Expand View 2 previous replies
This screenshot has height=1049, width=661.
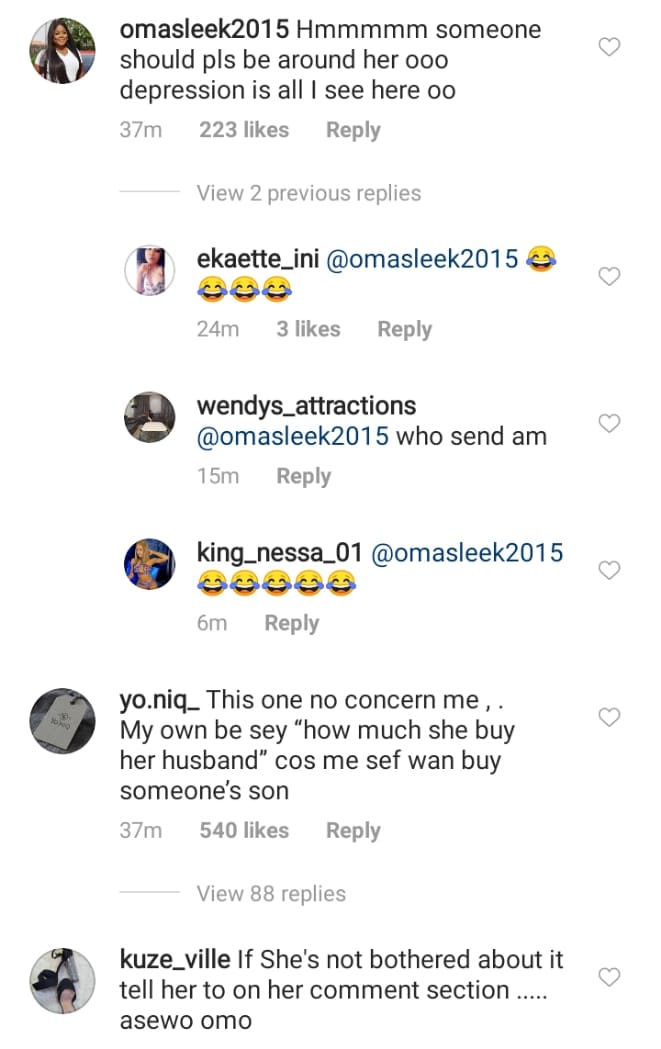click(308, 193)
